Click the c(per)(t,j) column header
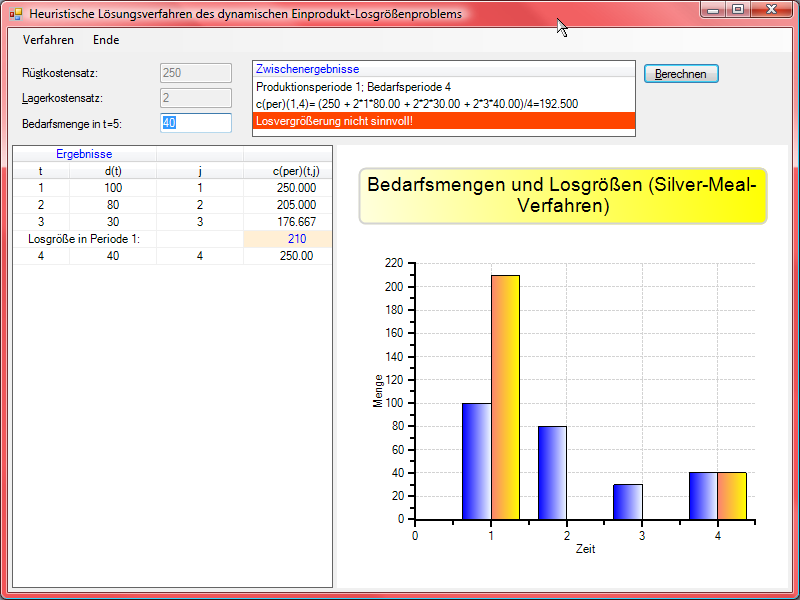 pos(288,171)
